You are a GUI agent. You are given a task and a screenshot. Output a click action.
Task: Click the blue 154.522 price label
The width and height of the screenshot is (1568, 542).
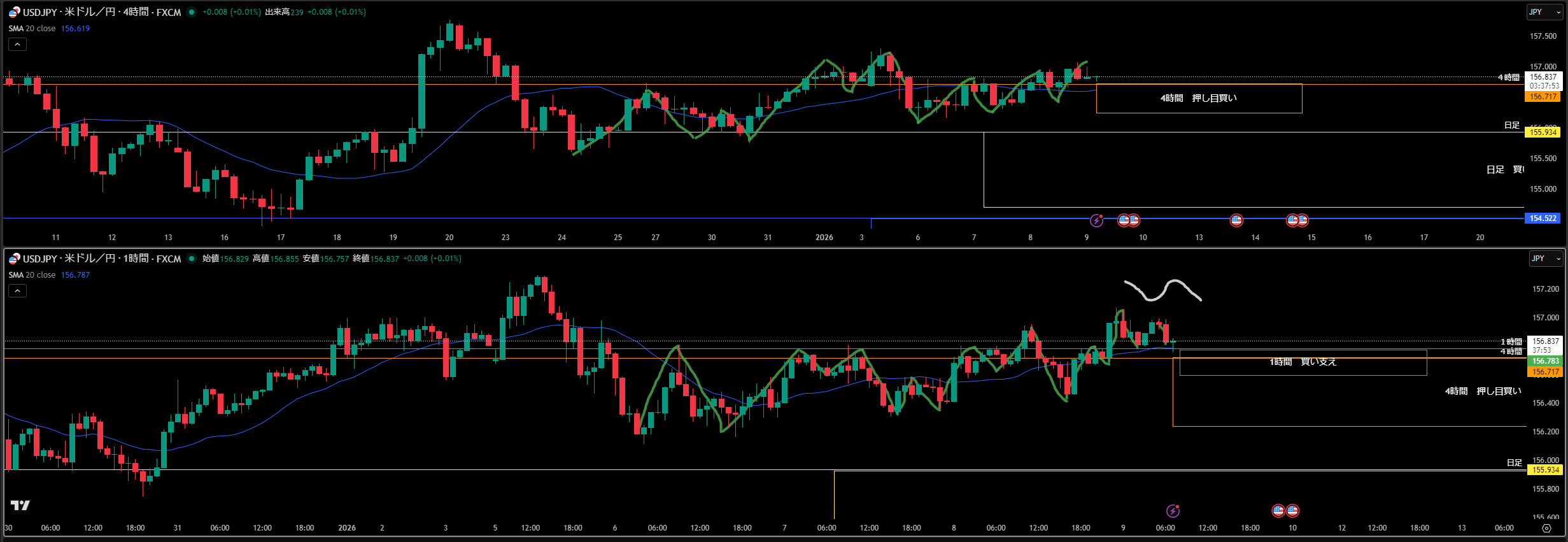click(x=1543, y=218)
